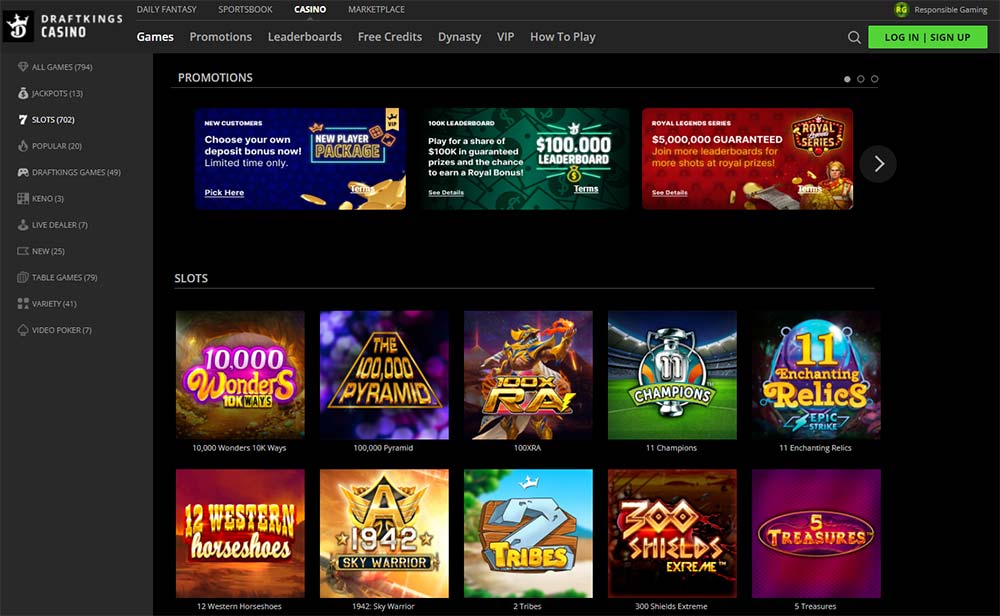Open the Royal Legends Series promo banner
The height and width of the screenshot is (616, 1000).
pos(747,159)
